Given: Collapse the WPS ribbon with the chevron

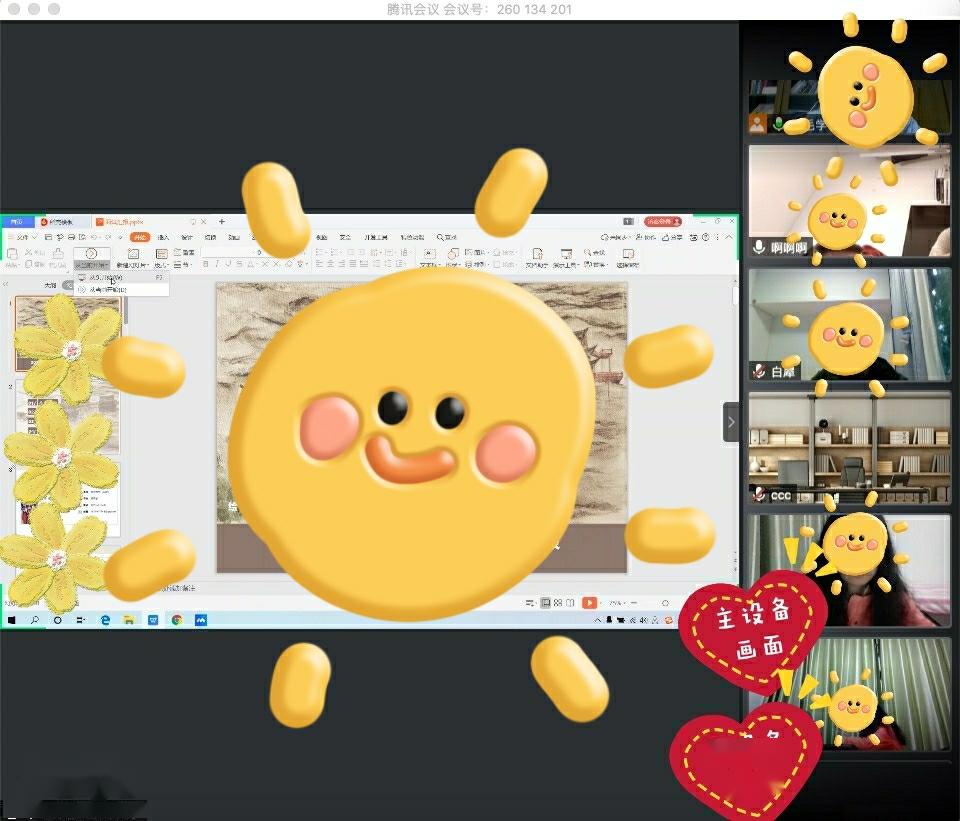Looking at the screenshot, I should coord(729,237).
